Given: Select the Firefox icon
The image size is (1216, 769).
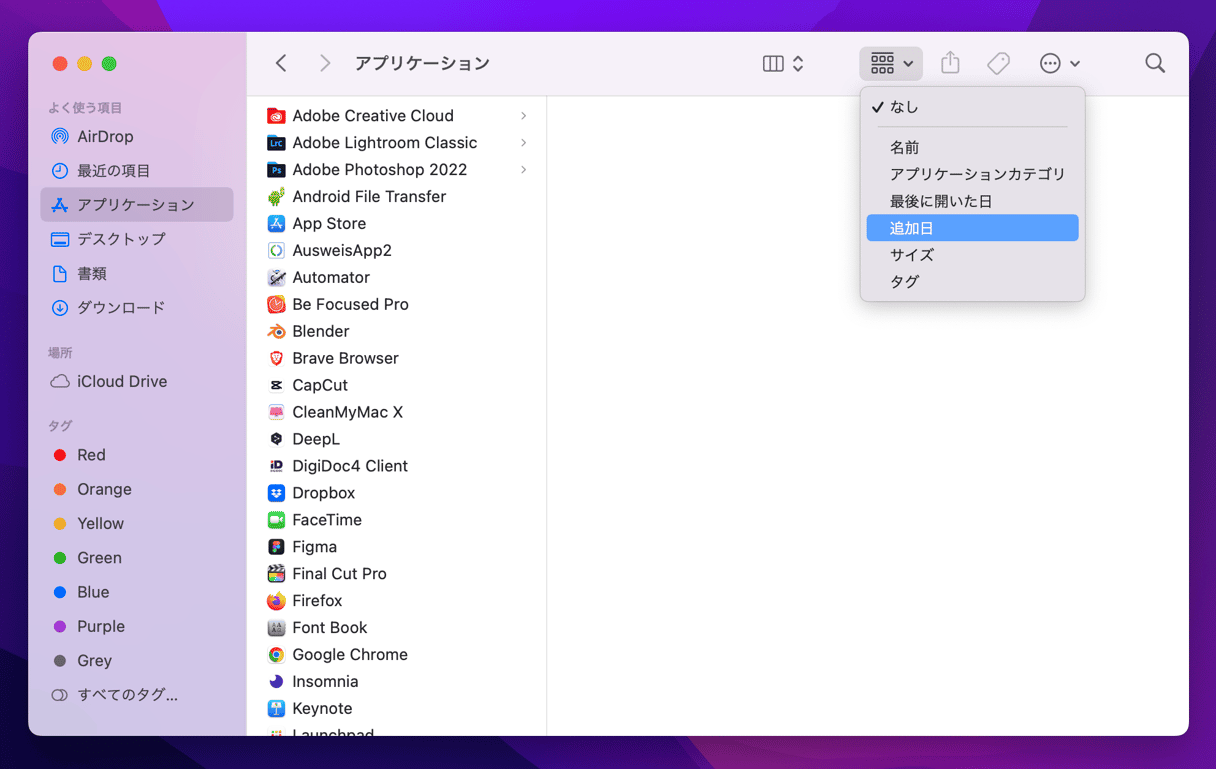Looking at the screenshot, I should point(276,601).
